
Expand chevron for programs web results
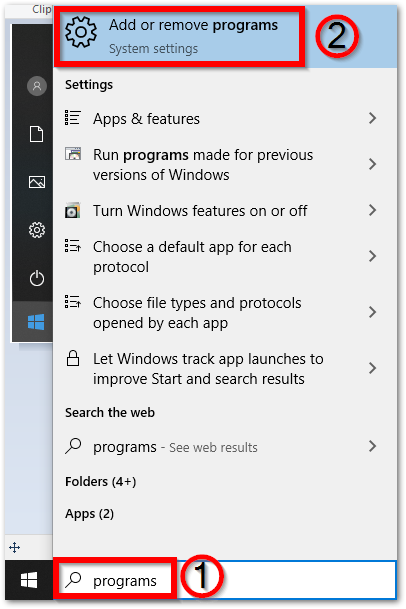[372, 446]
